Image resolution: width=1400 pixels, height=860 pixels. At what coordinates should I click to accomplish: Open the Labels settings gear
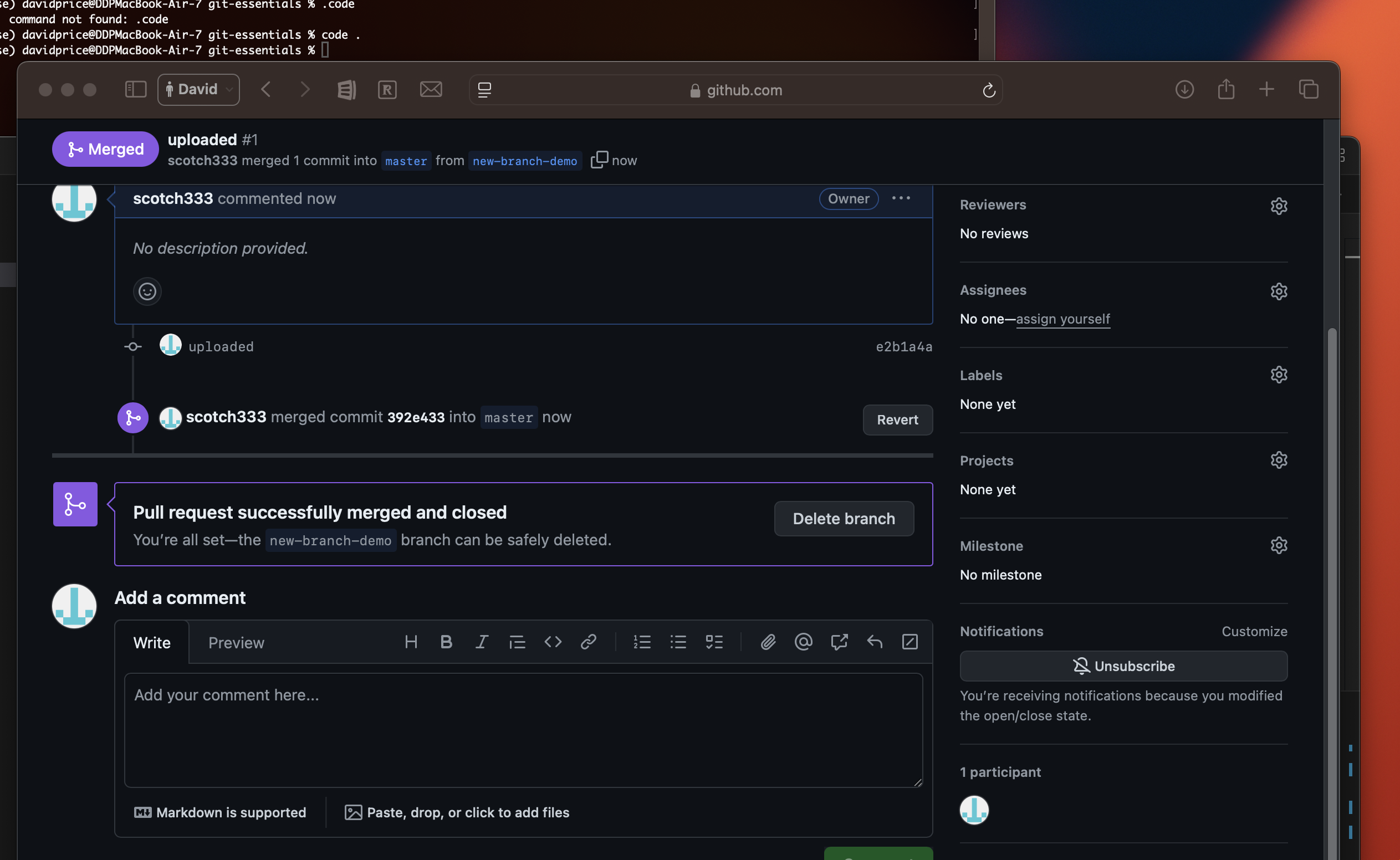pyautogui.click(x=1279, y=375)
